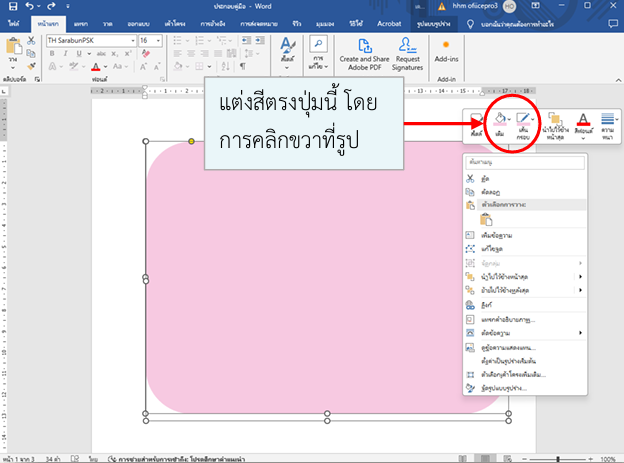Click the shape Outline pen icon
Image resolution: width=624 pixels, height=463 pixels.
[521, 119]
